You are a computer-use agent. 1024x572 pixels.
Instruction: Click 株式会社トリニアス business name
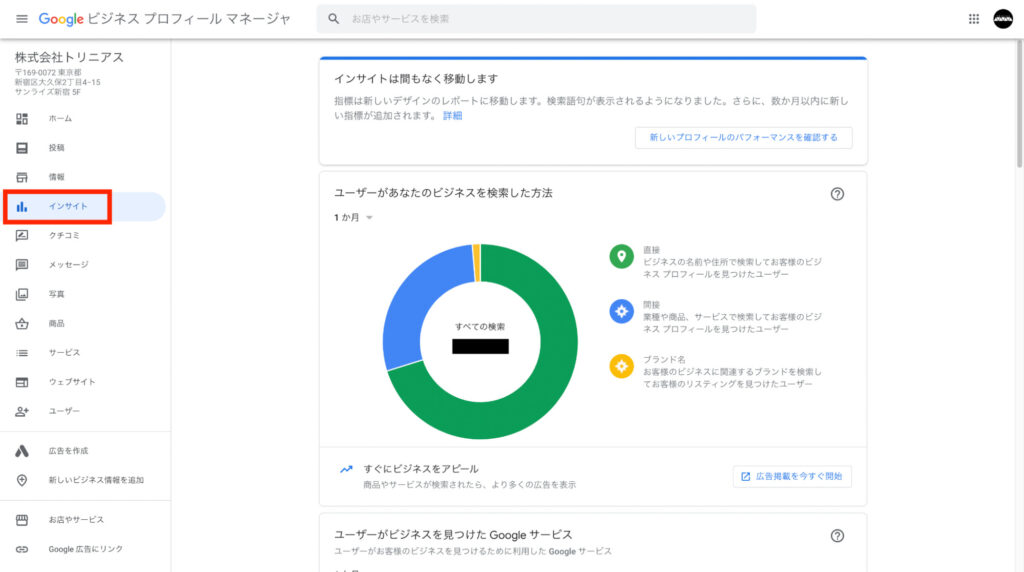point(69,57)
